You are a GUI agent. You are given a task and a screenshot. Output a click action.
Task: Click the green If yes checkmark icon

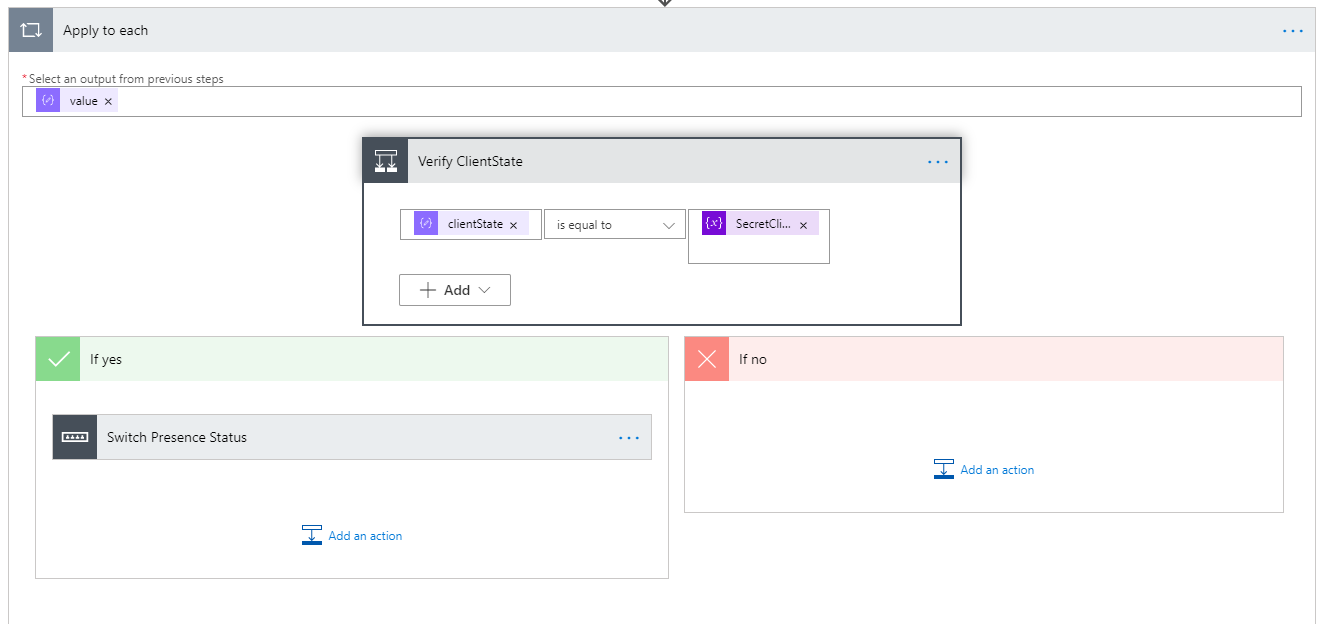58,359
